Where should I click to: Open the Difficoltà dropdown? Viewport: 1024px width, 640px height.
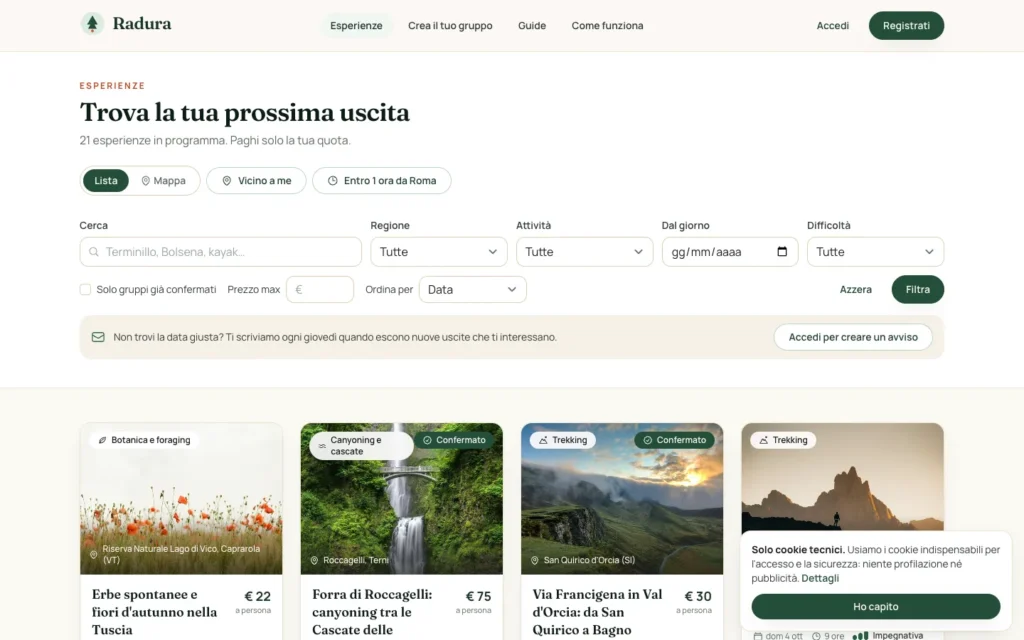875,252
